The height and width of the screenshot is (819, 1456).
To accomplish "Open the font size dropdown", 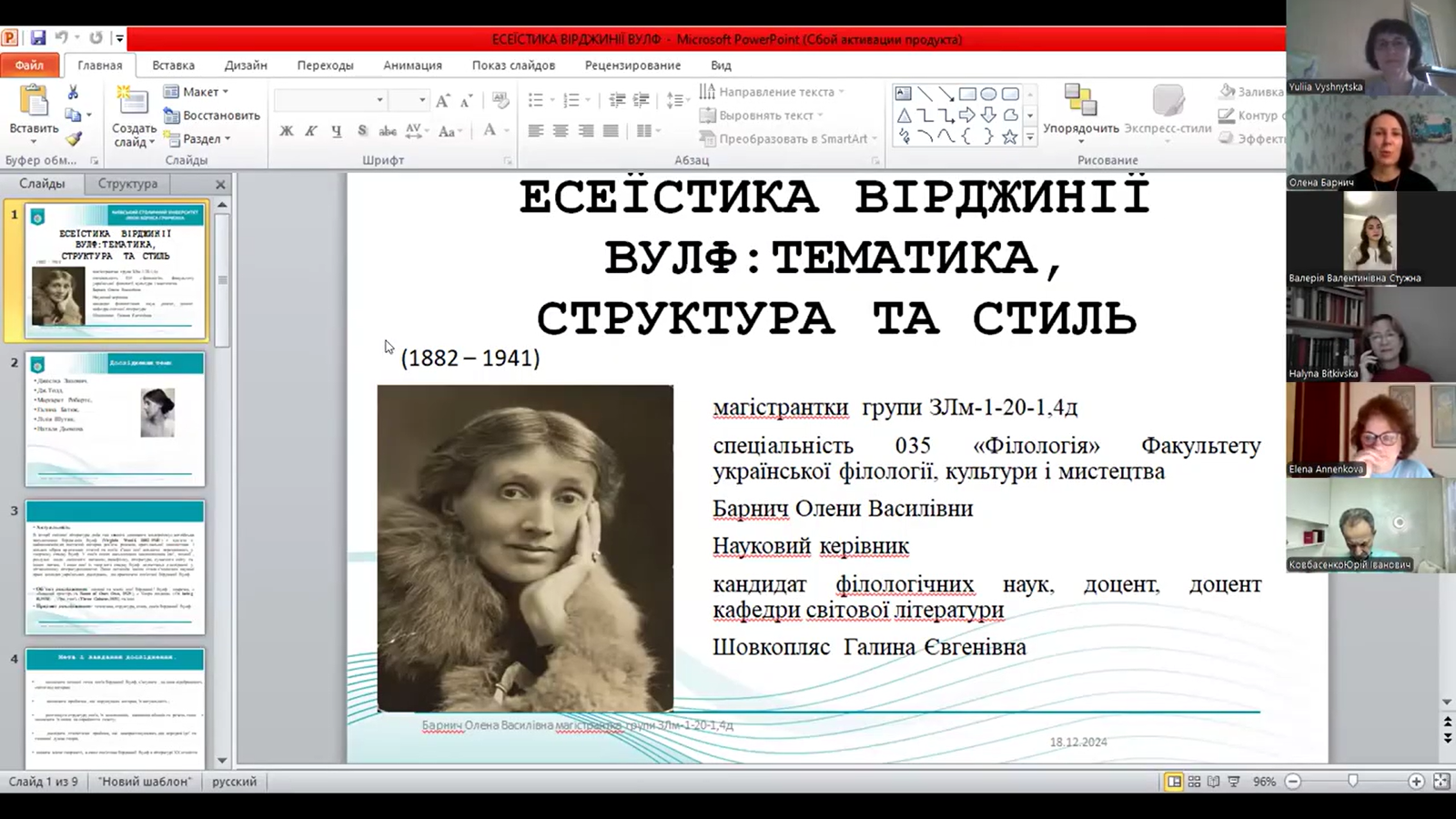I will [x=421, y=100].
